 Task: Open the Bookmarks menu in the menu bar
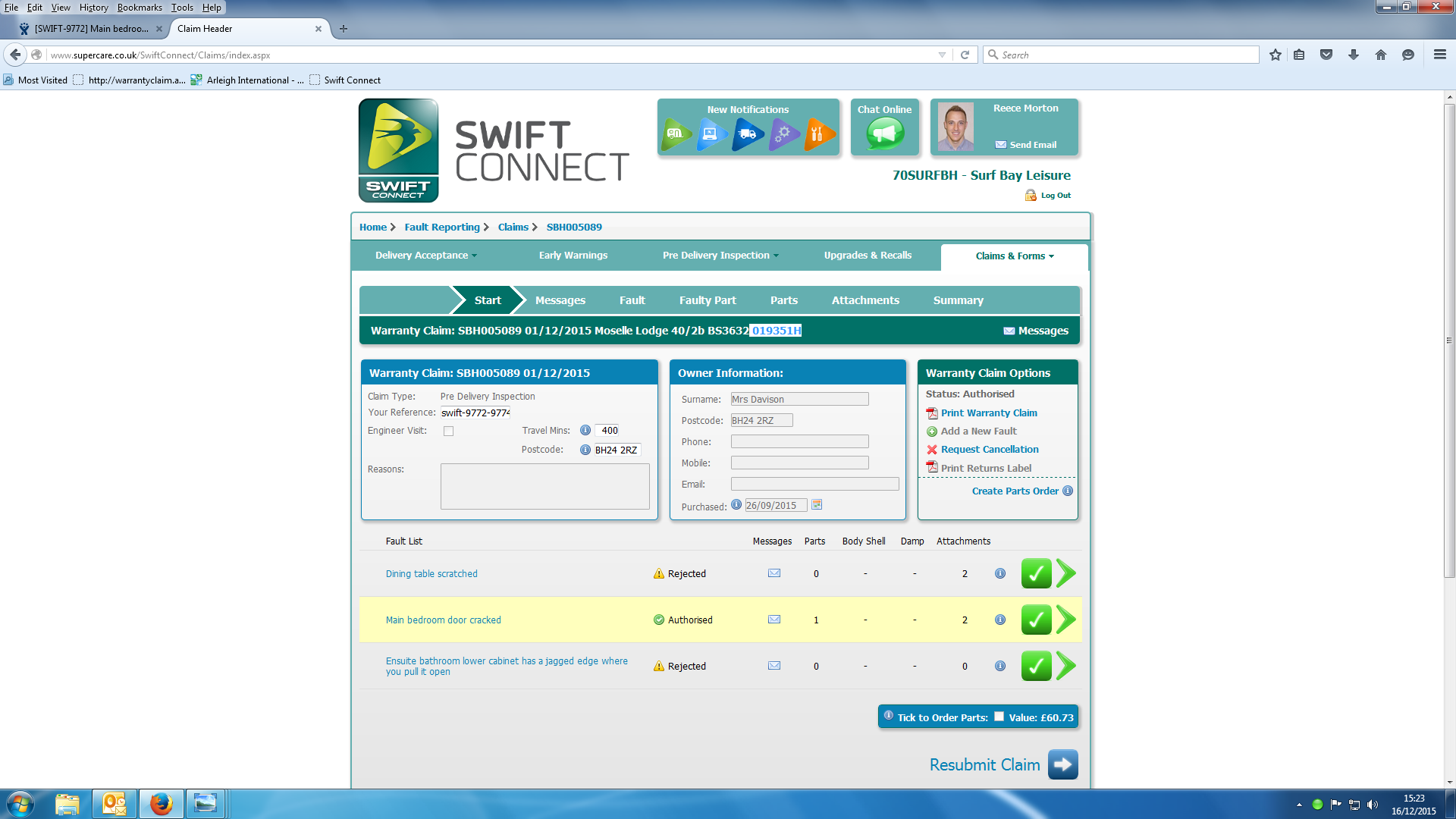(x=140, y=8)
